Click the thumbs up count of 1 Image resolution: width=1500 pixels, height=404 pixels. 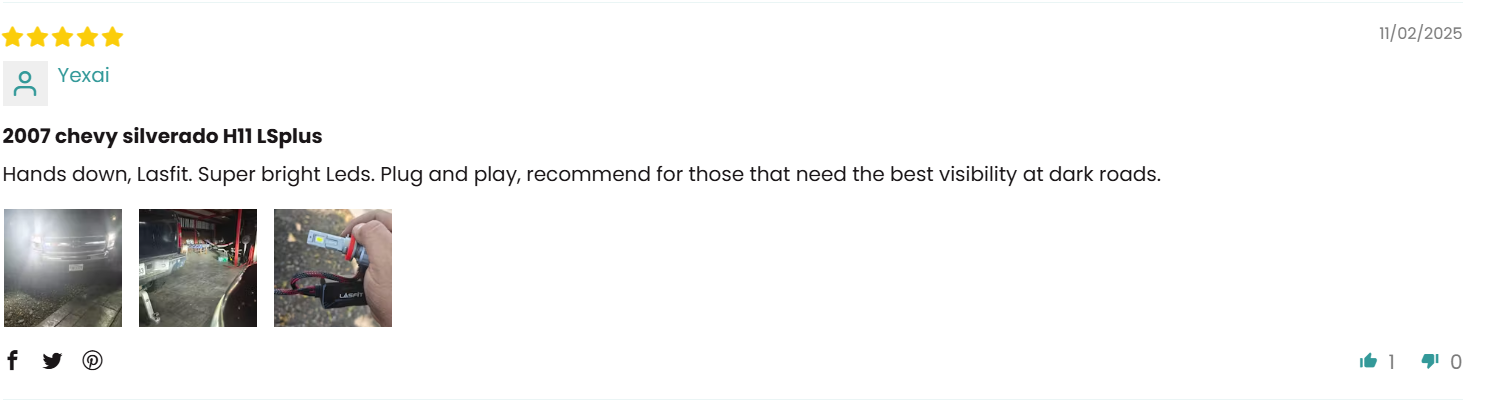tap(1391, 362)
